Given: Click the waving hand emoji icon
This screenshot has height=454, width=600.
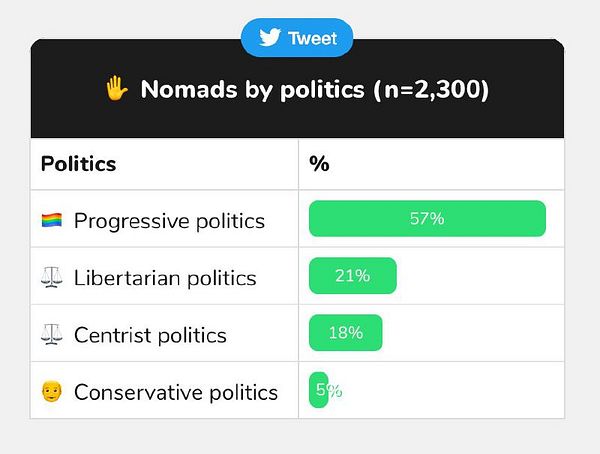Looking at the screenshot, I should pos(117,89).
